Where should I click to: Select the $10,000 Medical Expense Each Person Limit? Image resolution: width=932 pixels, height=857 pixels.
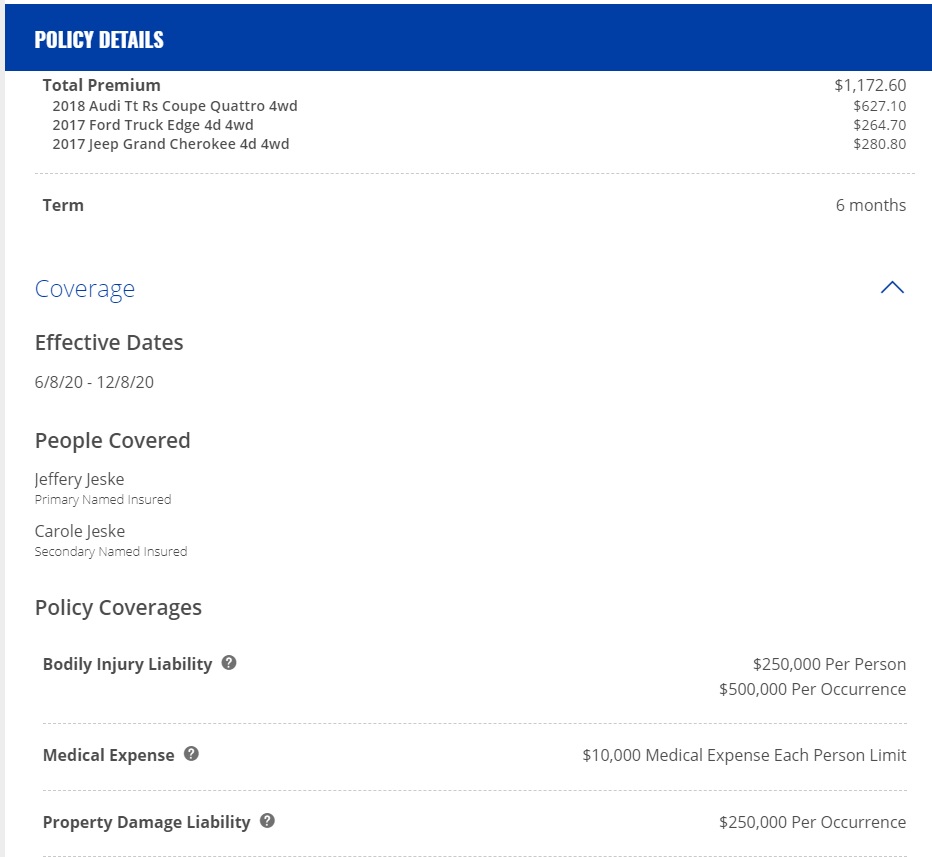coord(744,755)
